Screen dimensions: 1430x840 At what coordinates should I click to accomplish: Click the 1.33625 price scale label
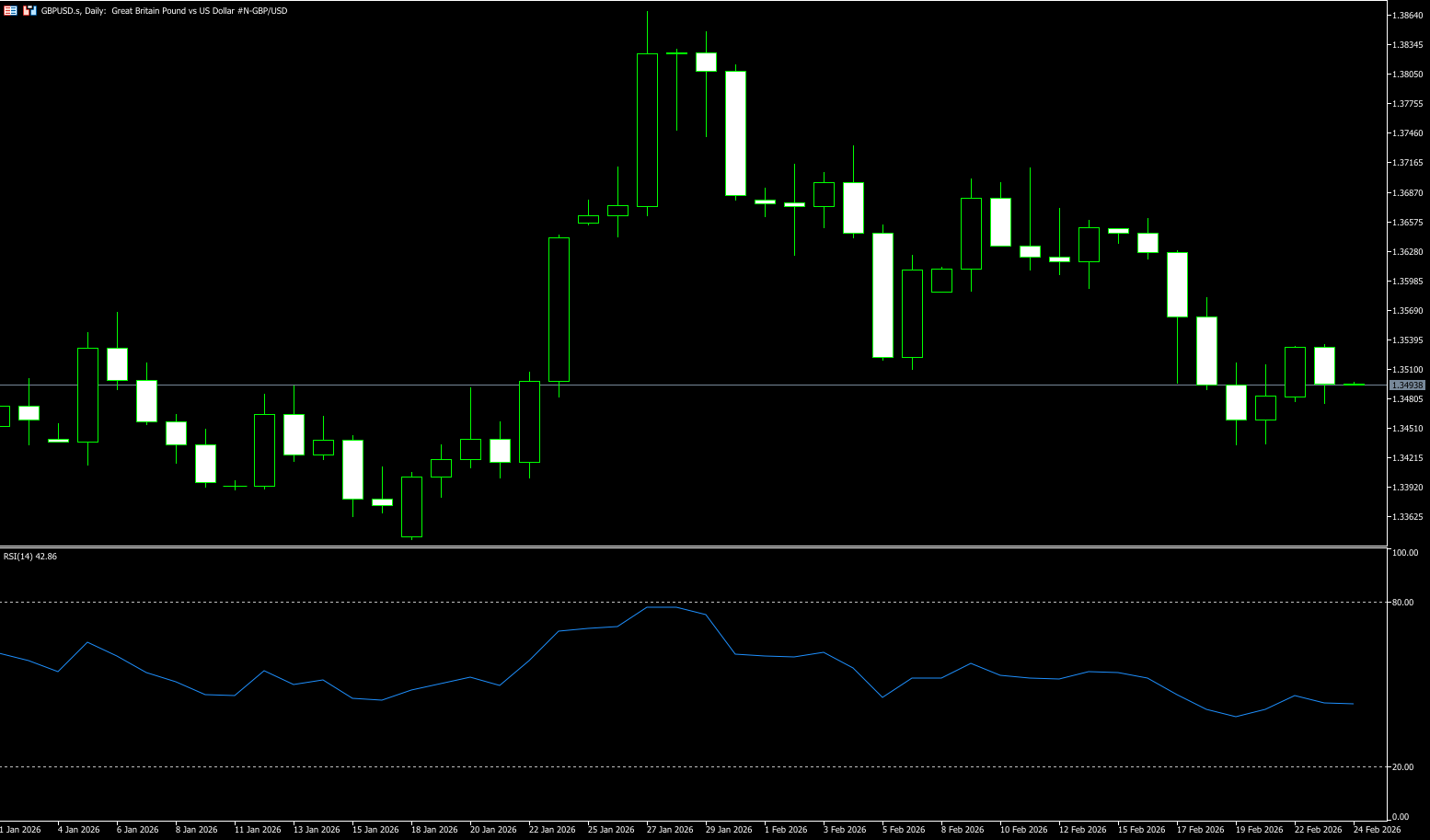pyautogui.click(x=1407, y=517)
